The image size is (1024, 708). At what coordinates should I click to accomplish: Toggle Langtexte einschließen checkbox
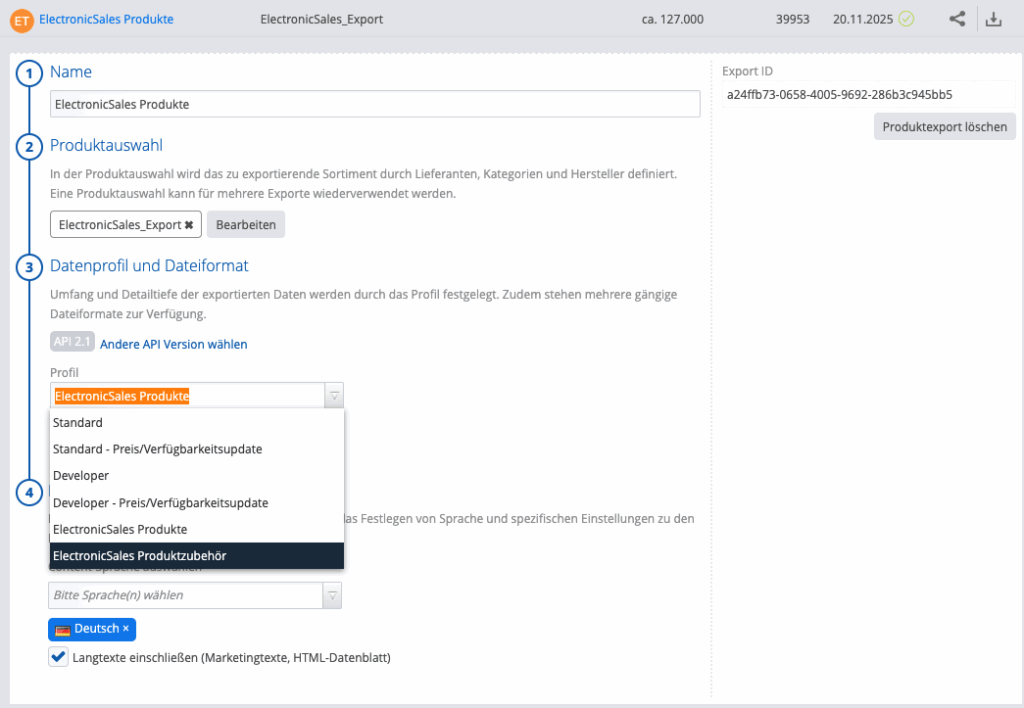point(58,658)
